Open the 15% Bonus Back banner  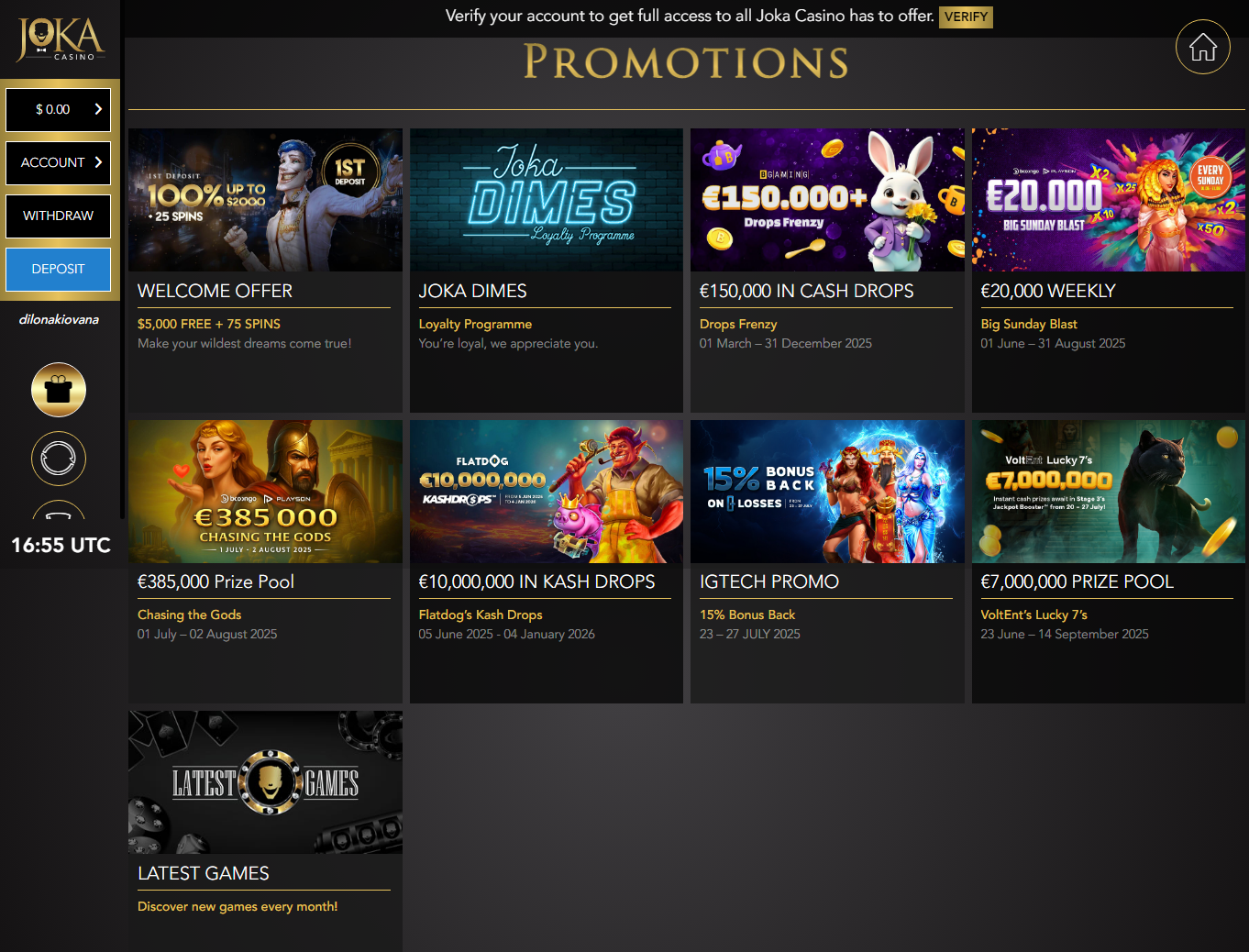click(x=827, y=492)
